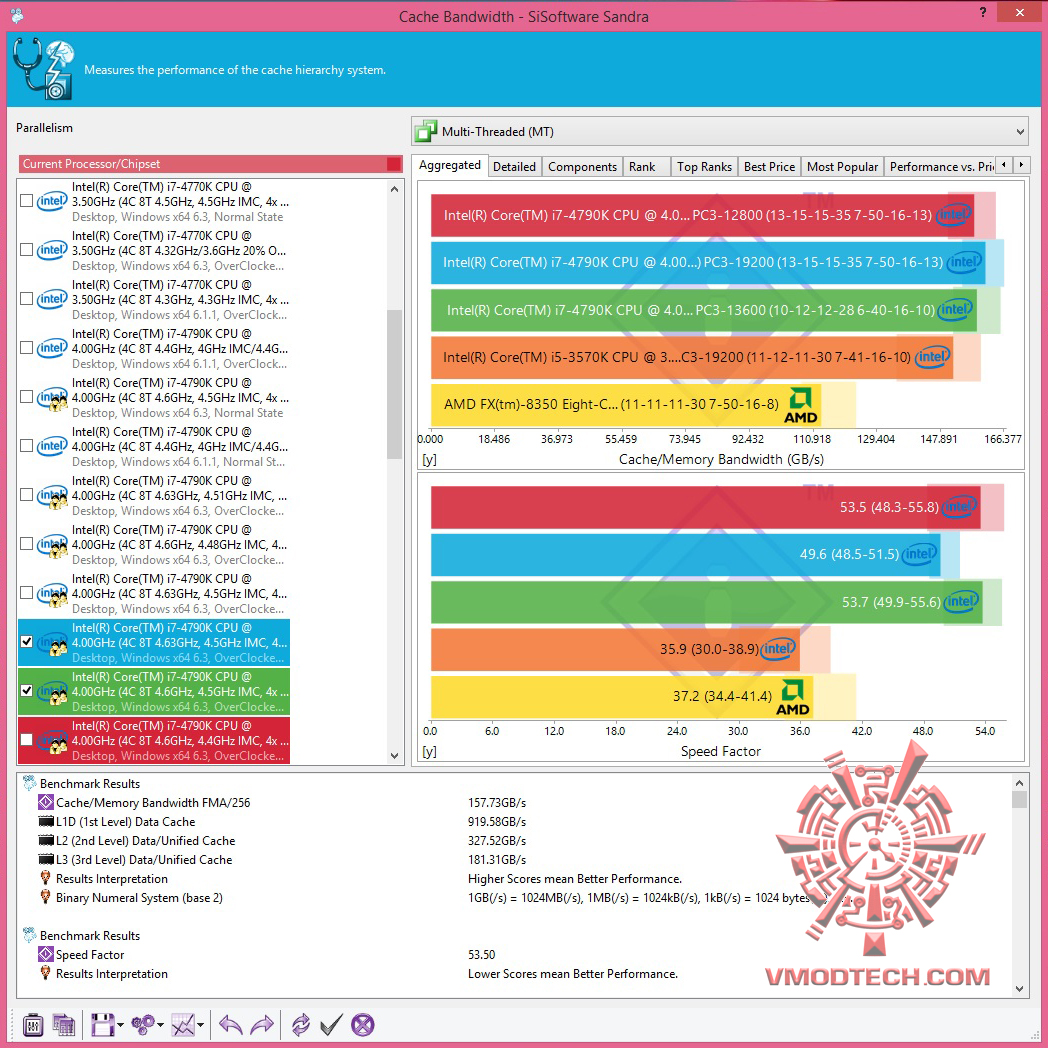Viewport: 1048px width, 1048px height.
Task: Switch to the Best Price tab
Action: 769,166
